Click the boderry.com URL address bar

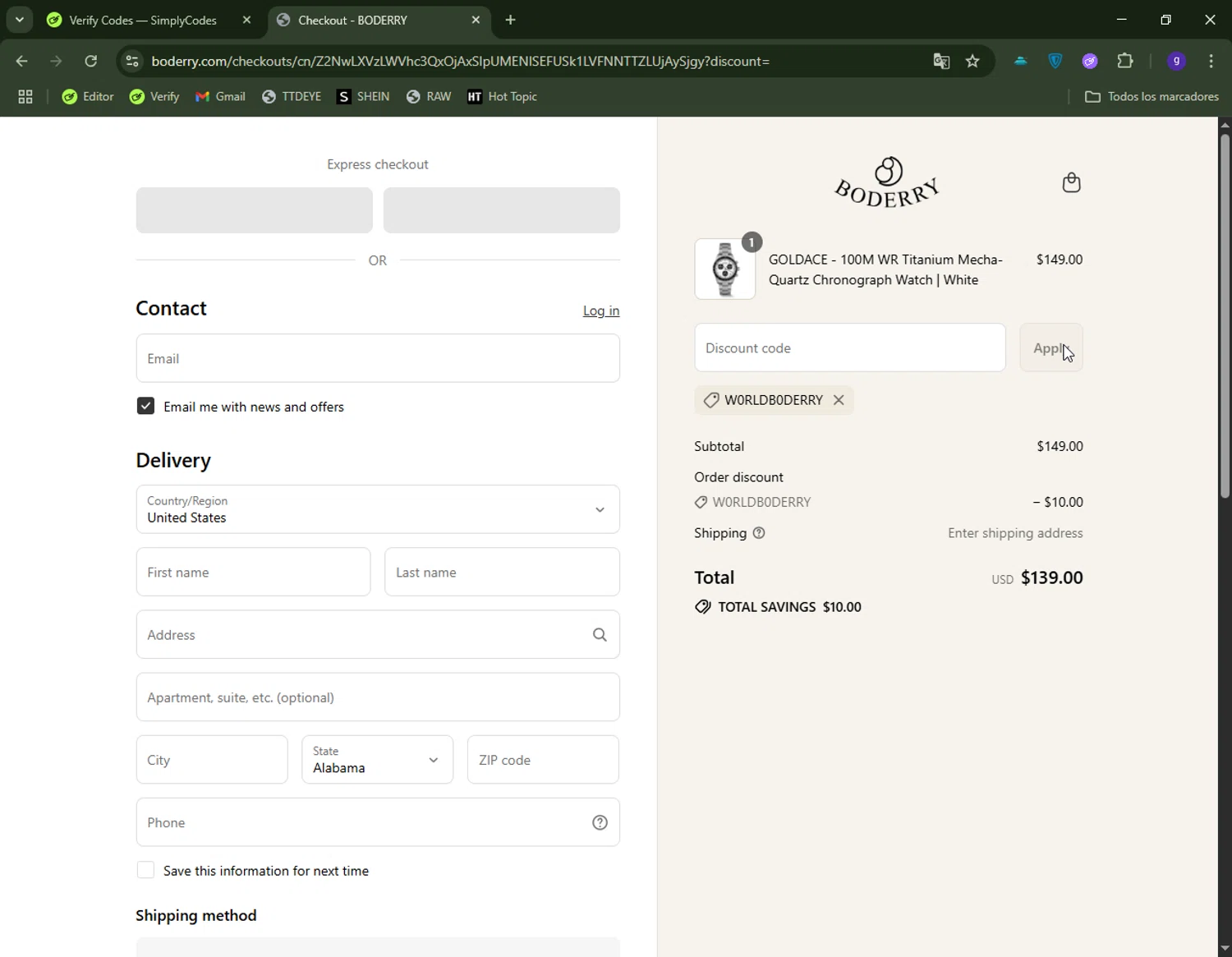(460, 61)
